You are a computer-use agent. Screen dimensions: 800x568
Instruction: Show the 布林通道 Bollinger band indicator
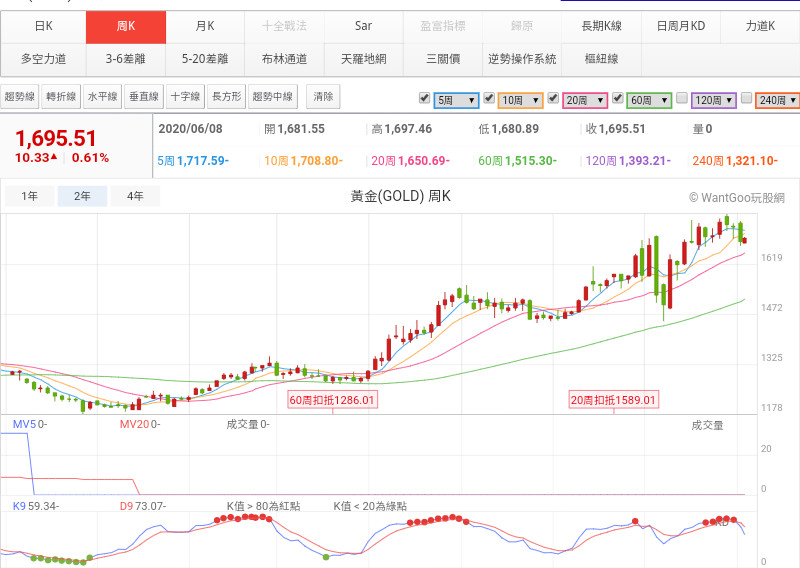pos(284,59)
